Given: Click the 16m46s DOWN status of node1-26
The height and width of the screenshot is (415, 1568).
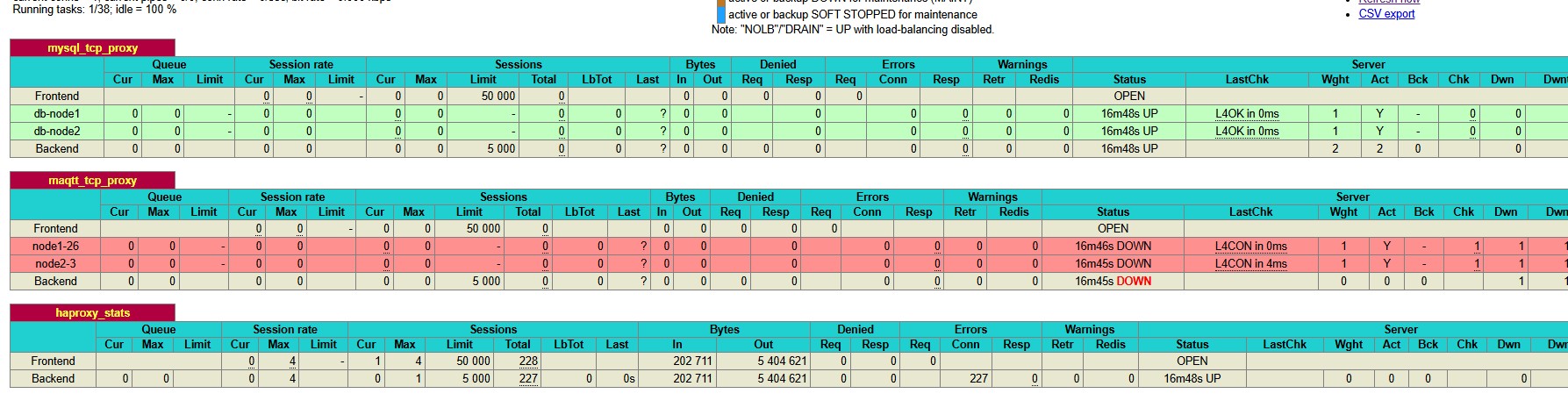Looking at the screenshot, I should pos(1113,247).
